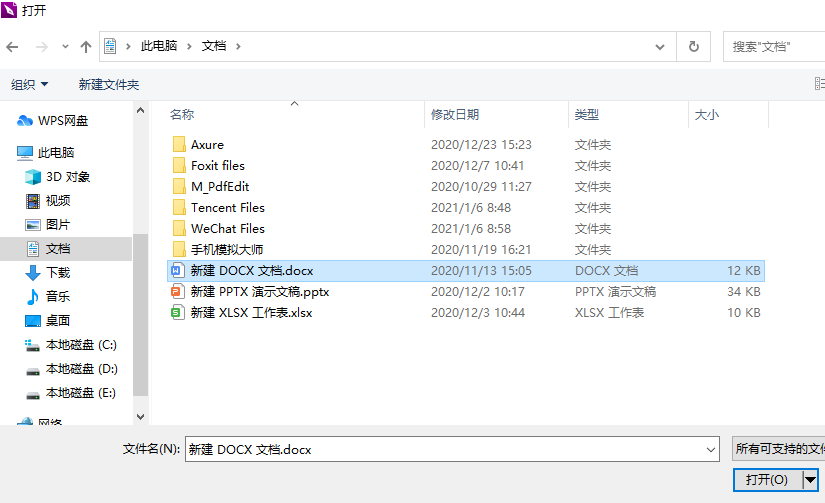This screenshot has height=503, width=825.
Task: Click the 搜索"文档" search field
Action: click(x=773, y=47)
